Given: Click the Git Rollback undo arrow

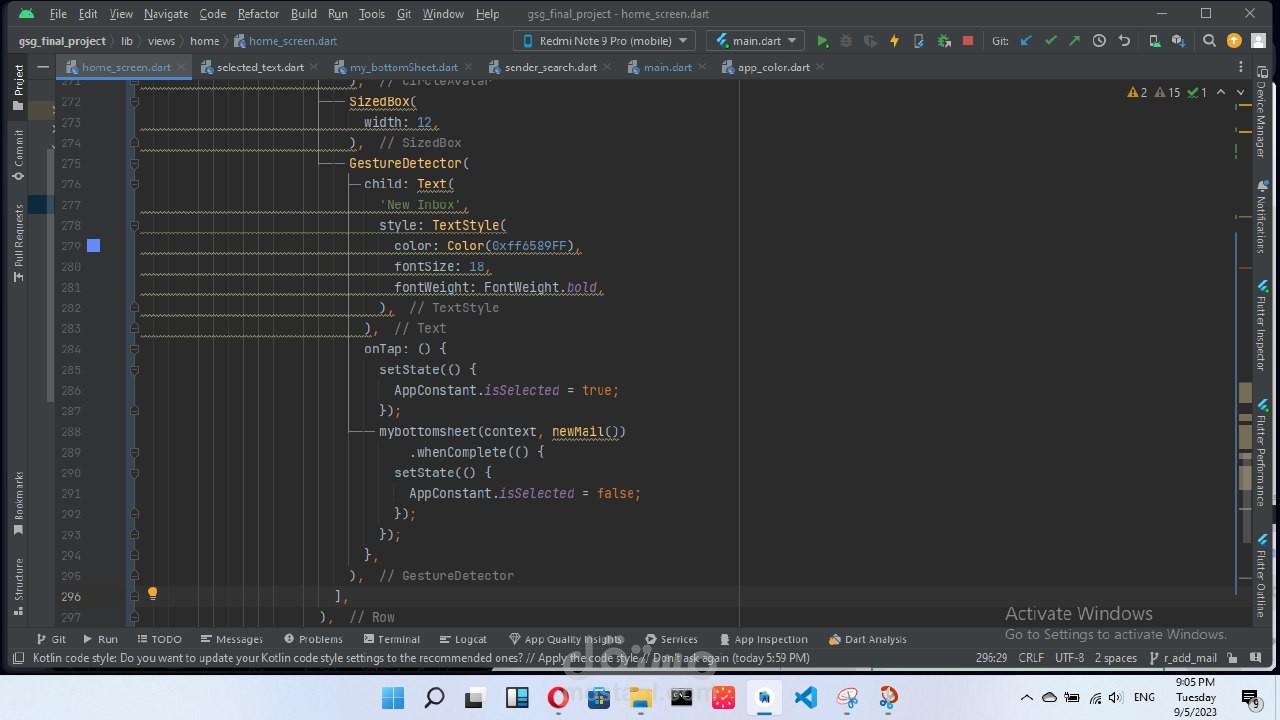Looking at the screenshot, I should coord(1124,41).
